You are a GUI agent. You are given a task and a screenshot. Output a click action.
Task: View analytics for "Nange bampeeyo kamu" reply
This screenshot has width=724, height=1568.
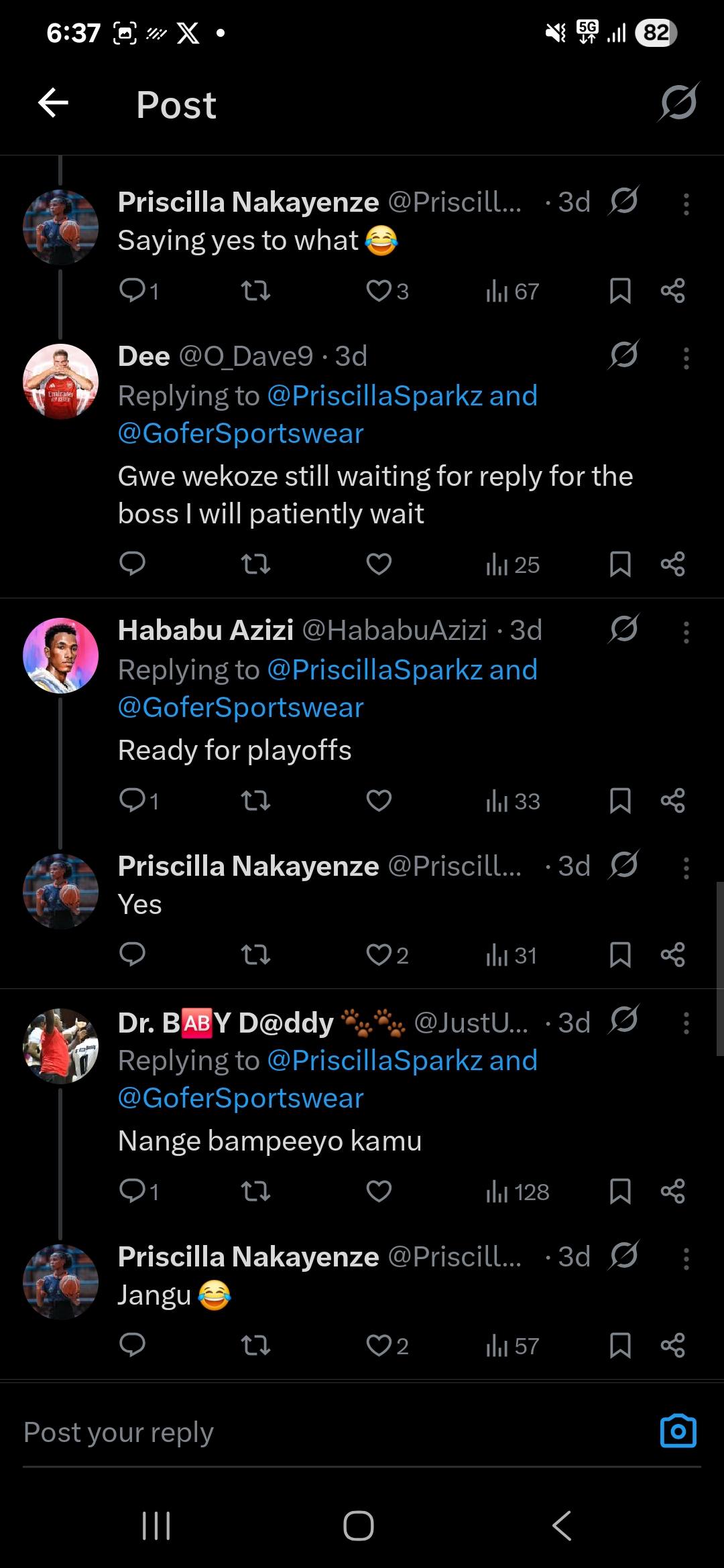[517, 1191]
